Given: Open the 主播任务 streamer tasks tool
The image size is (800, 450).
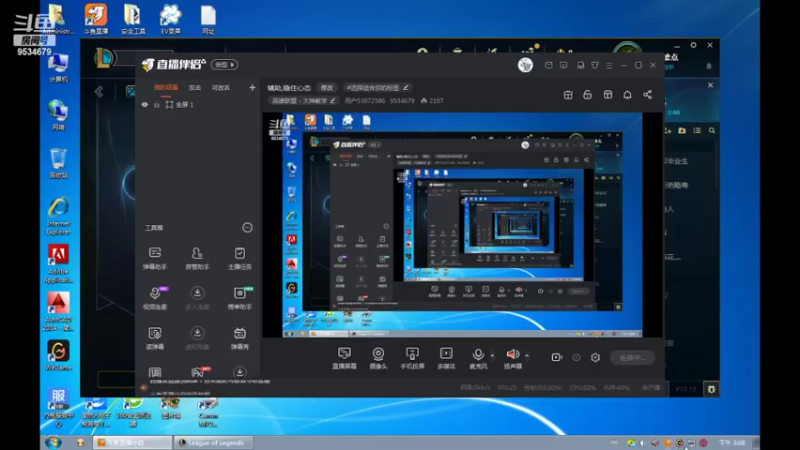Looking at the screenshot, I should [x=239, y=258].
